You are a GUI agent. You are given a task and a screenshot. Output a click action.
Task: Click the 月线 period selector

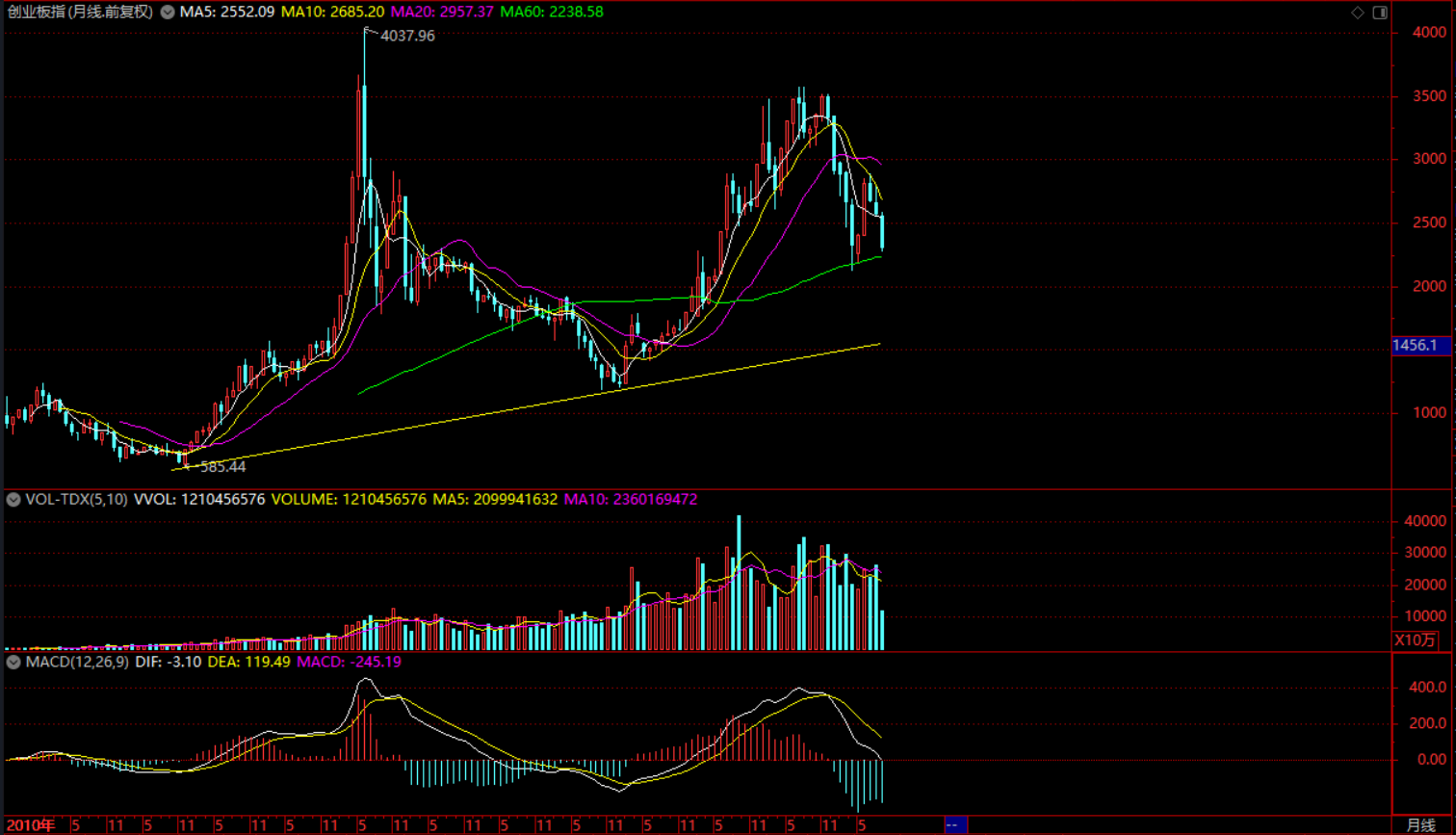(x=1421, y=825)
